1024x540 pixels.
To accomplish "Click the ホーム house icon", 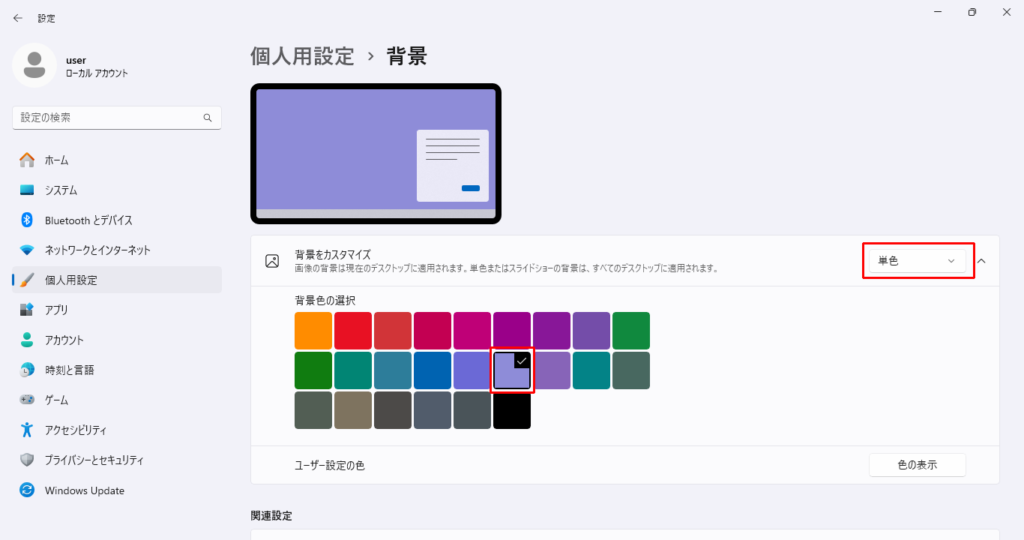I will (x=27, y=160).
